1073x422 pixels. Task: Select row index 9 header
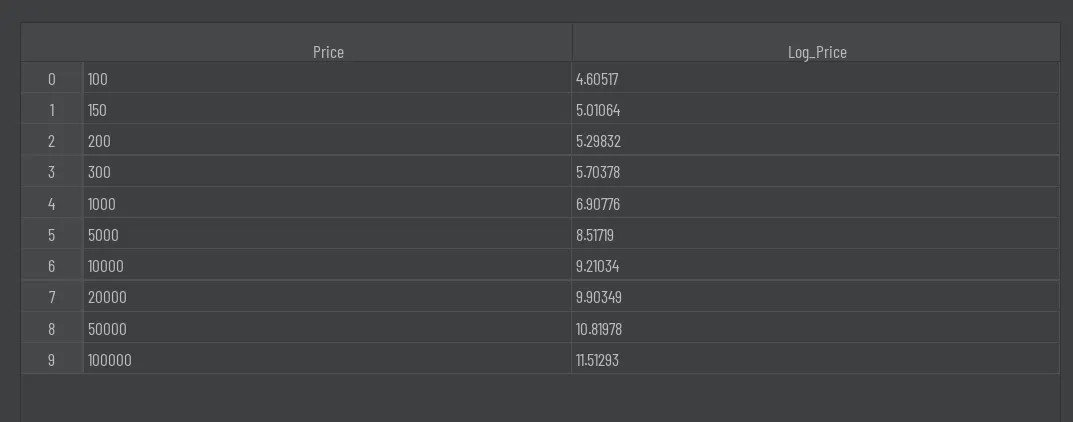(52, 360)
